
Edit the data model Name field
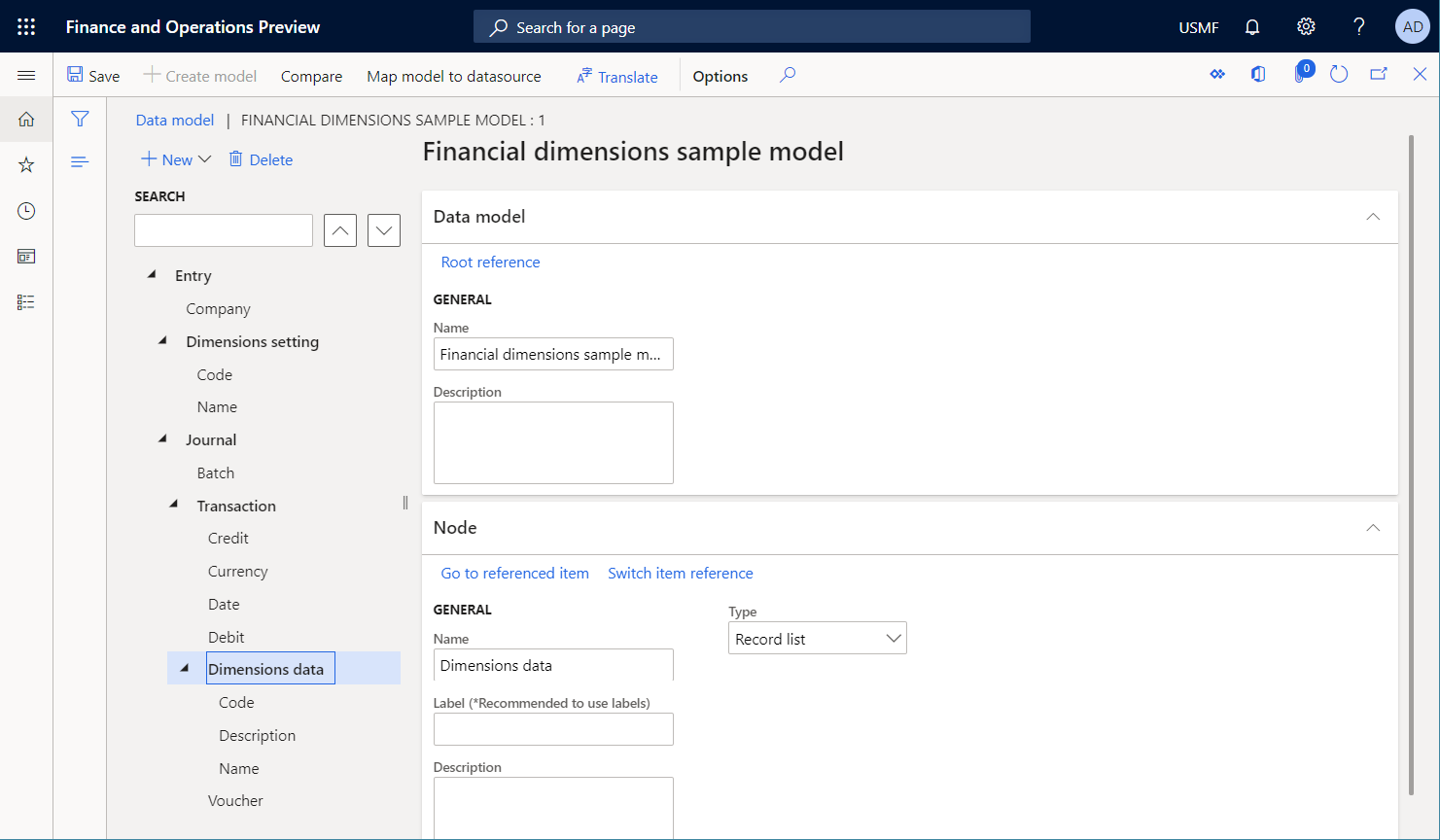pos(553,354)
